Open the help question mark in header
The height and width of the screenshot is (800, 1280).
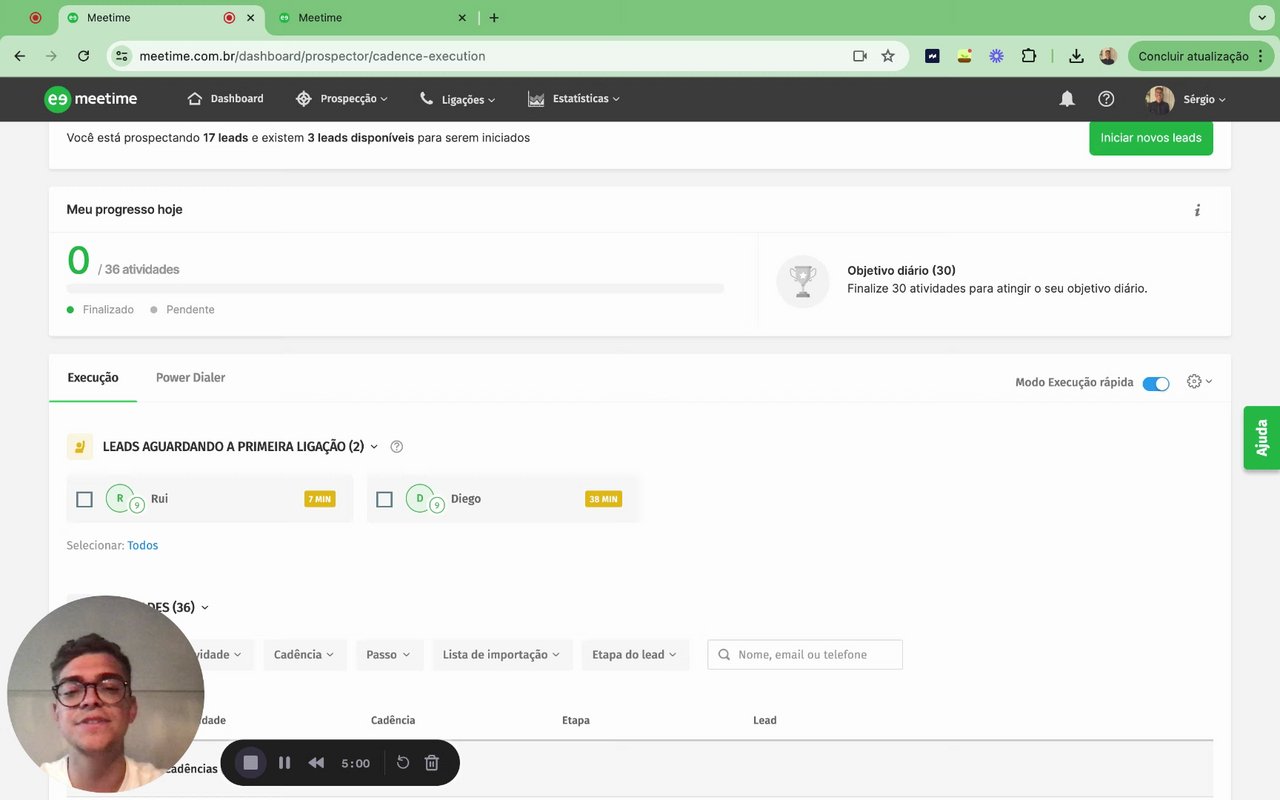click(x=1106, y=99)
